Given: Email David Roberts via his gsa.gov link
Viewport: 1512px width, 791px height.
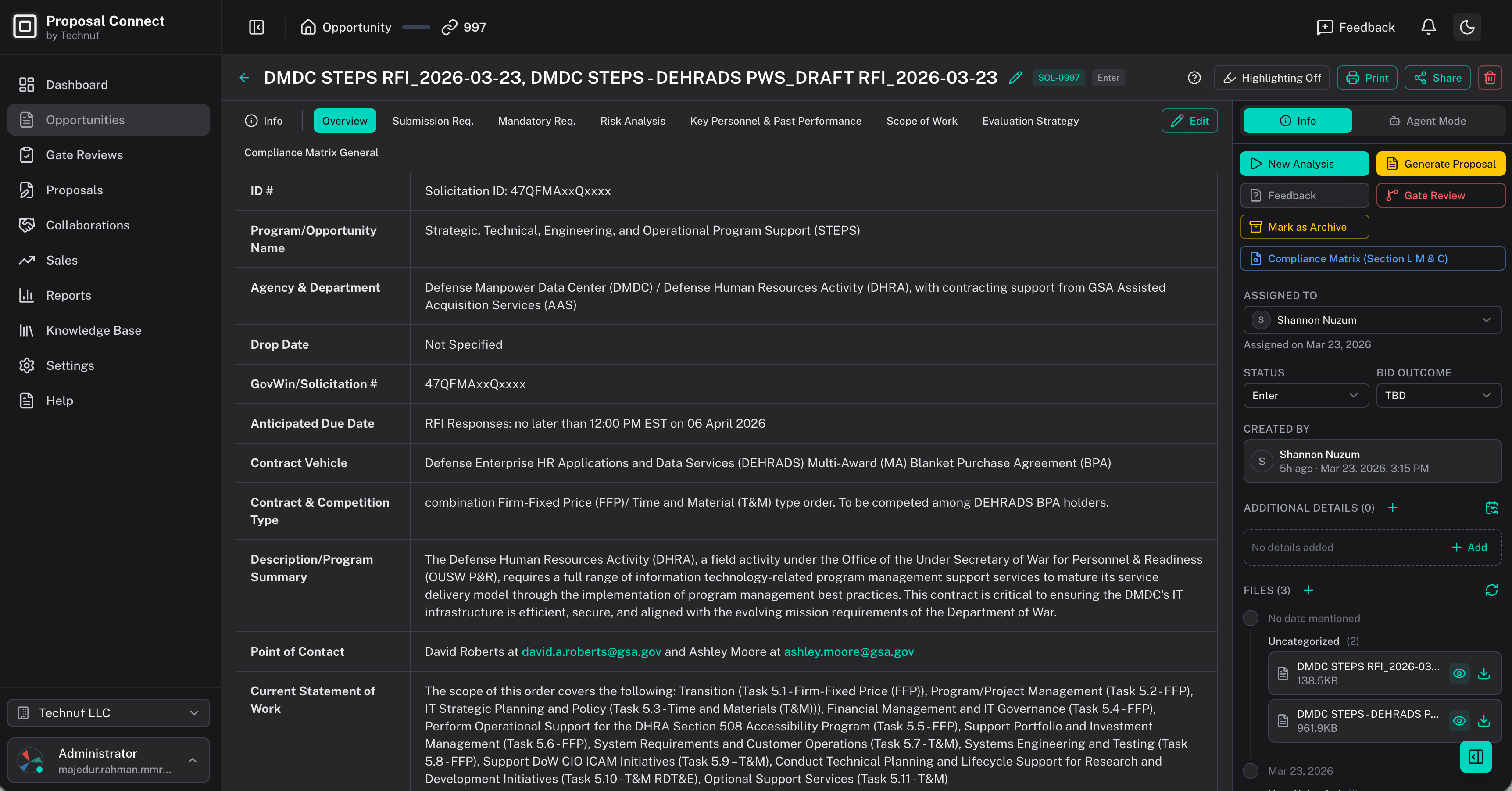Looking at the screenshot, I should (x=591, y=651).
